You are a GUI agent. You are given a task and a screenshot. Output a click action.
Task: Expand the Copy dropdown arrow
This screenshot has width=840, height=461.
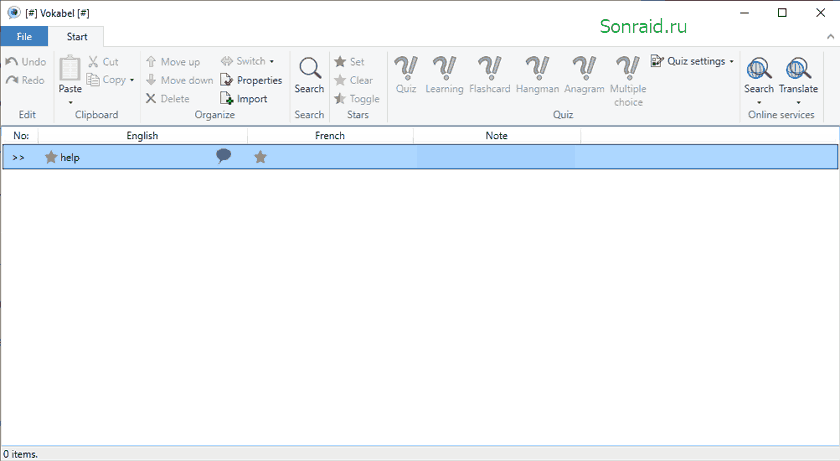(x=132, y=80)
